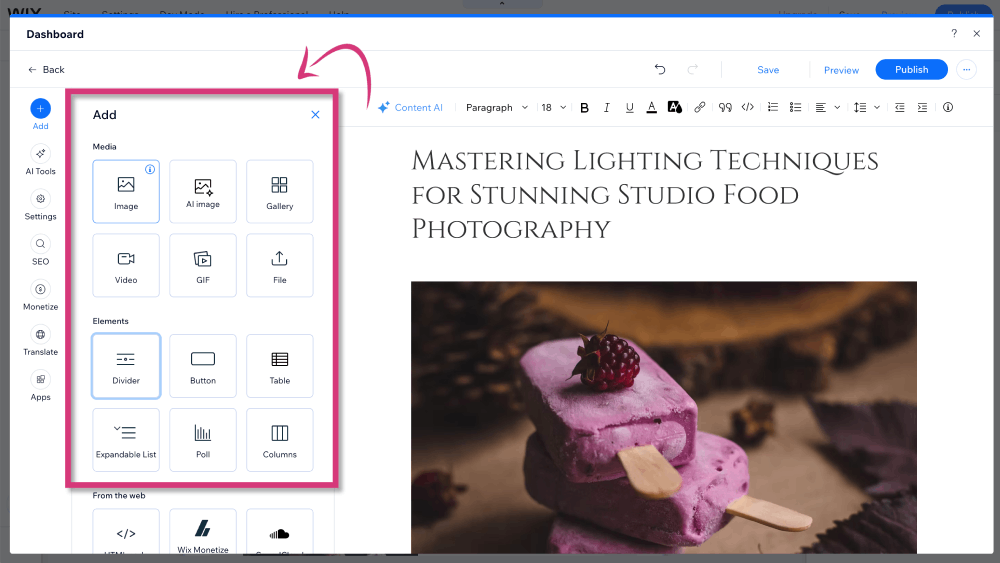This screenshot has height=563, width=1000.
Task: Toggle code block formatting
Action: click(747, 108)
